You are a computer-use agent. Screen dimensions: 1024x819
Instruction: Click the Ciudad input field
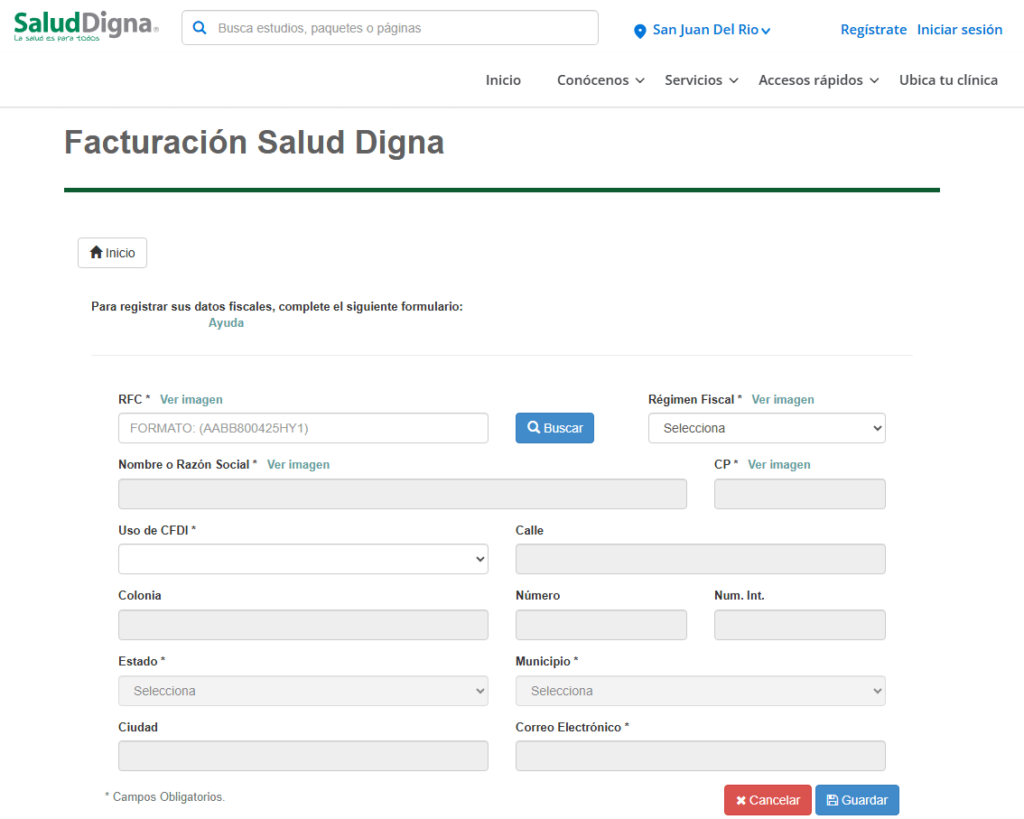point(303,756)
